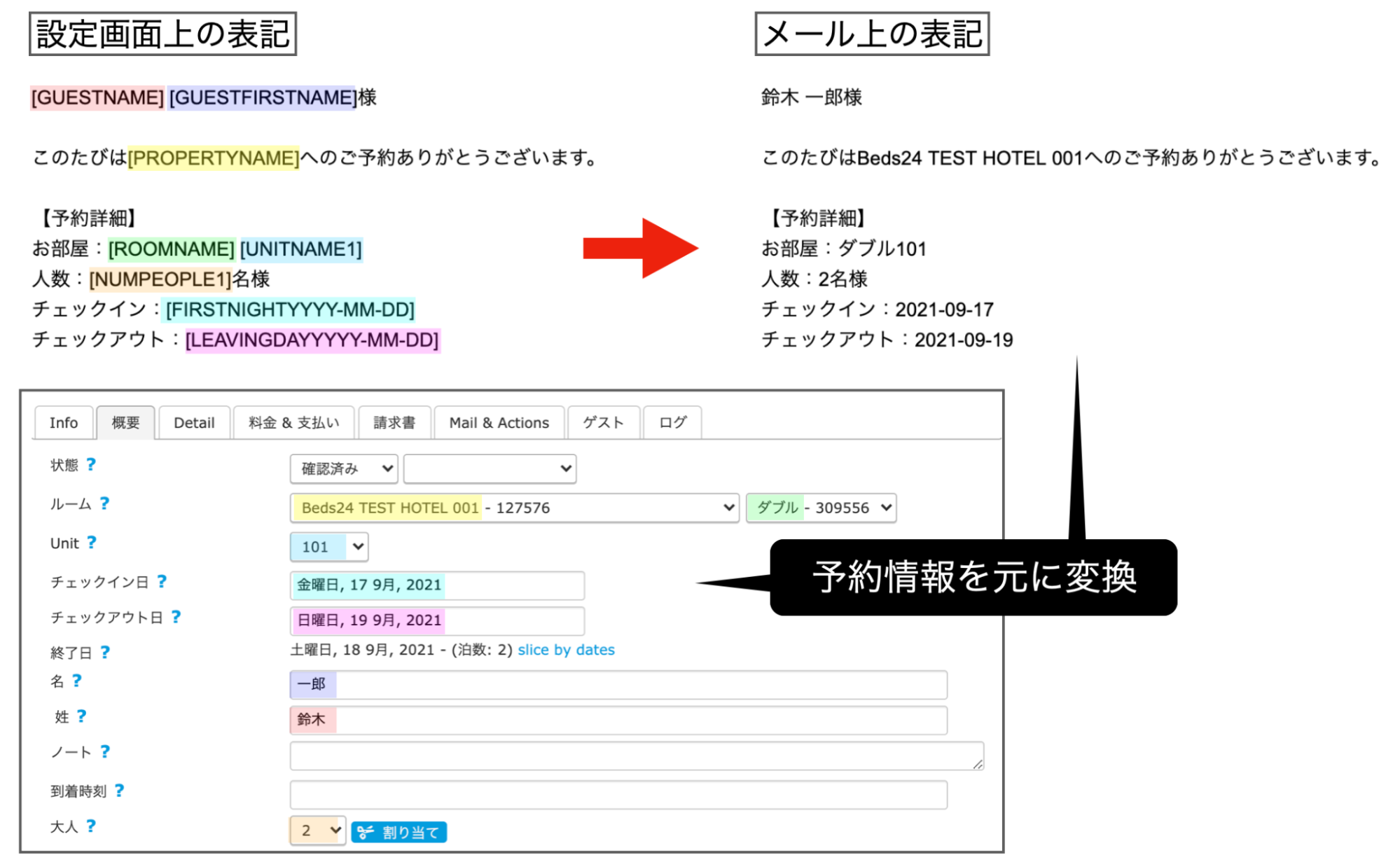Open the Beds24 TEST HOTEL 001 property dropdown
Viewport: 1400px width, 862px height.
coord(515,508)
